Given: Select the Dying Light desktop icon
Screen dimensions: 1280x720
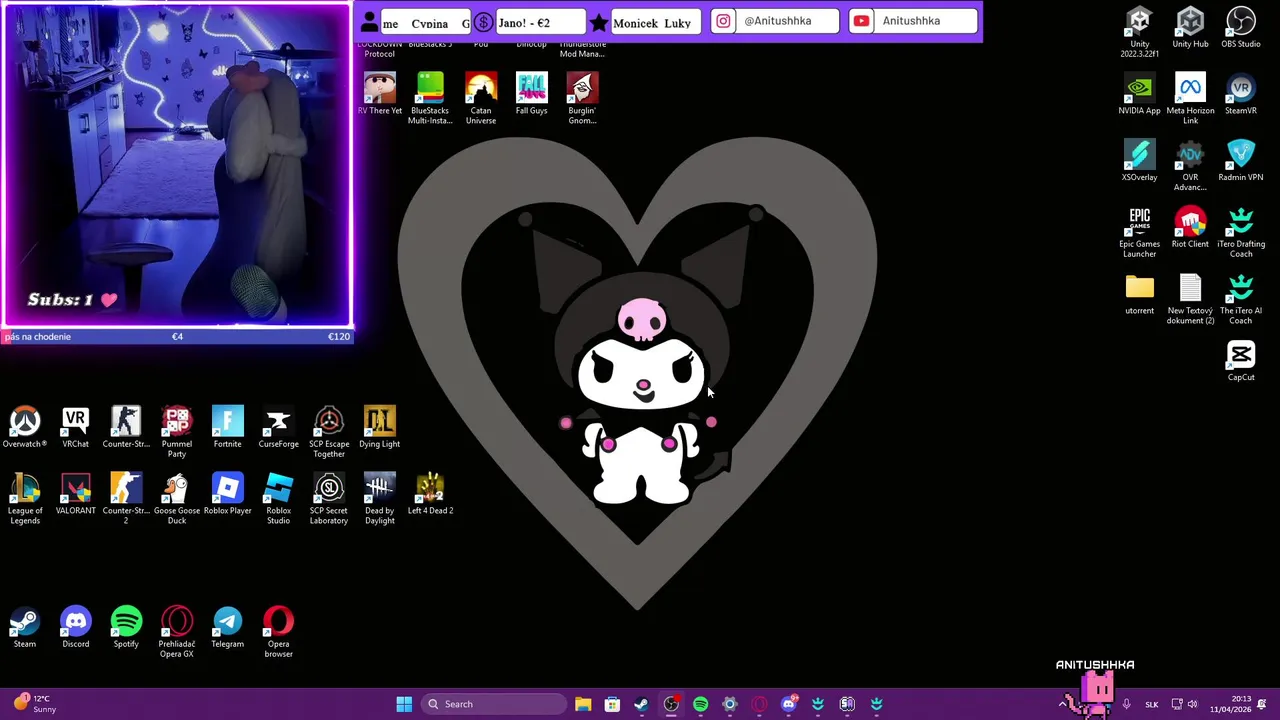Looking at the screenshot, I should pos(379,428).
